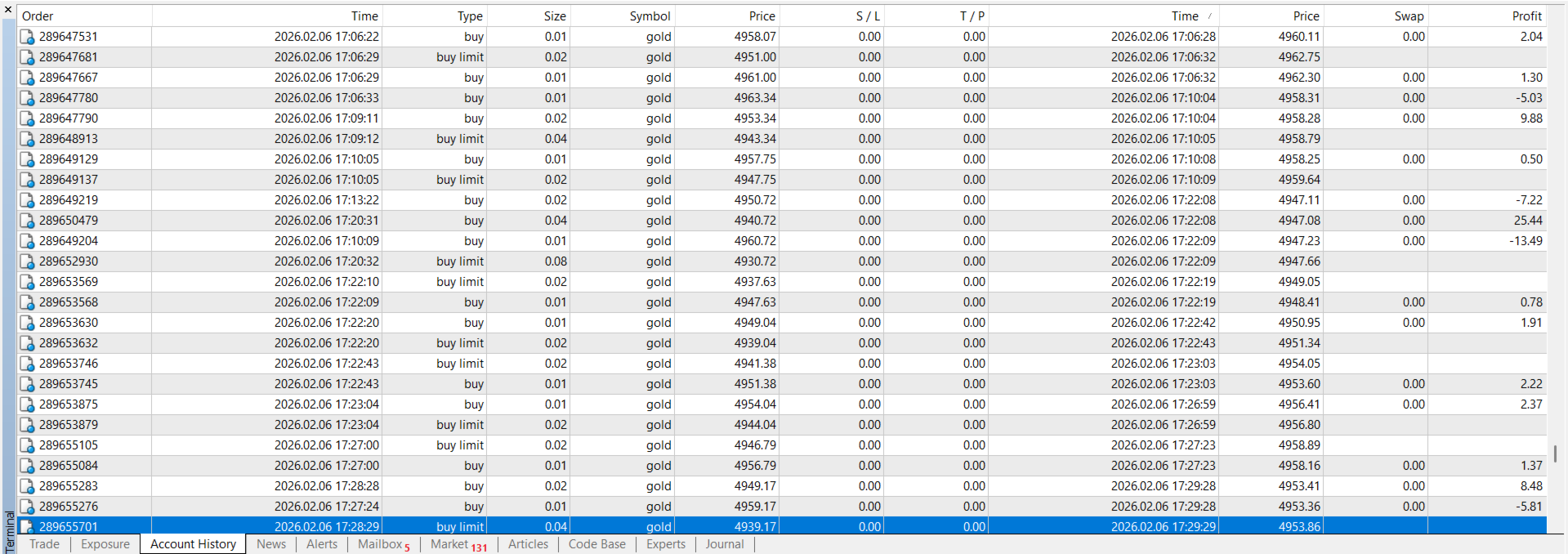Click the order icon for 289653875
This screenshot has width=1568, height=554.
click(x=27, y=404)
